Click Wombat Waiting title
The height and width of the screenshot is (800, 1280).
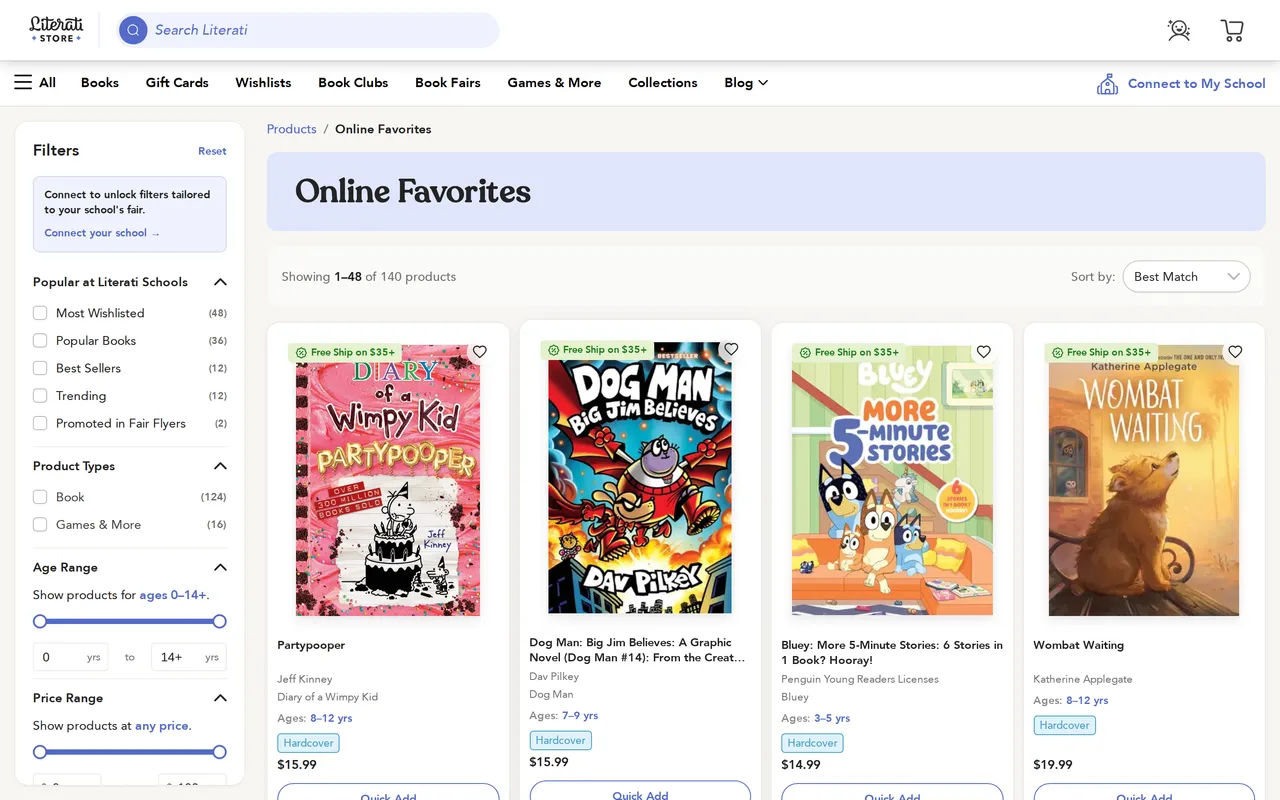[x=1079, y=645]
